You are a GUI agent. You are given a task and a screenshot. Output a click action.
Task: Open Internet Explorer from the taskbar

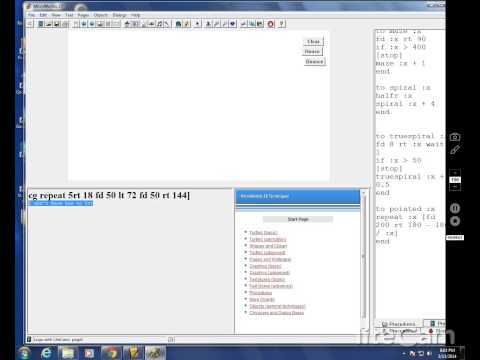pos(46,353)
